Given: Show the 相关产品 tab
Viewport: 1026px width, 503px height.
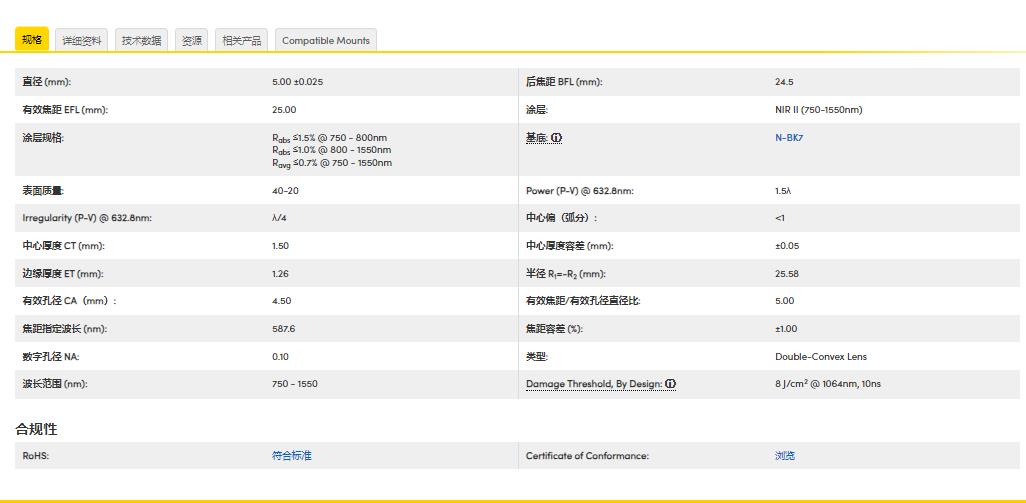Looking at the screenshot, I should point(241,41).
